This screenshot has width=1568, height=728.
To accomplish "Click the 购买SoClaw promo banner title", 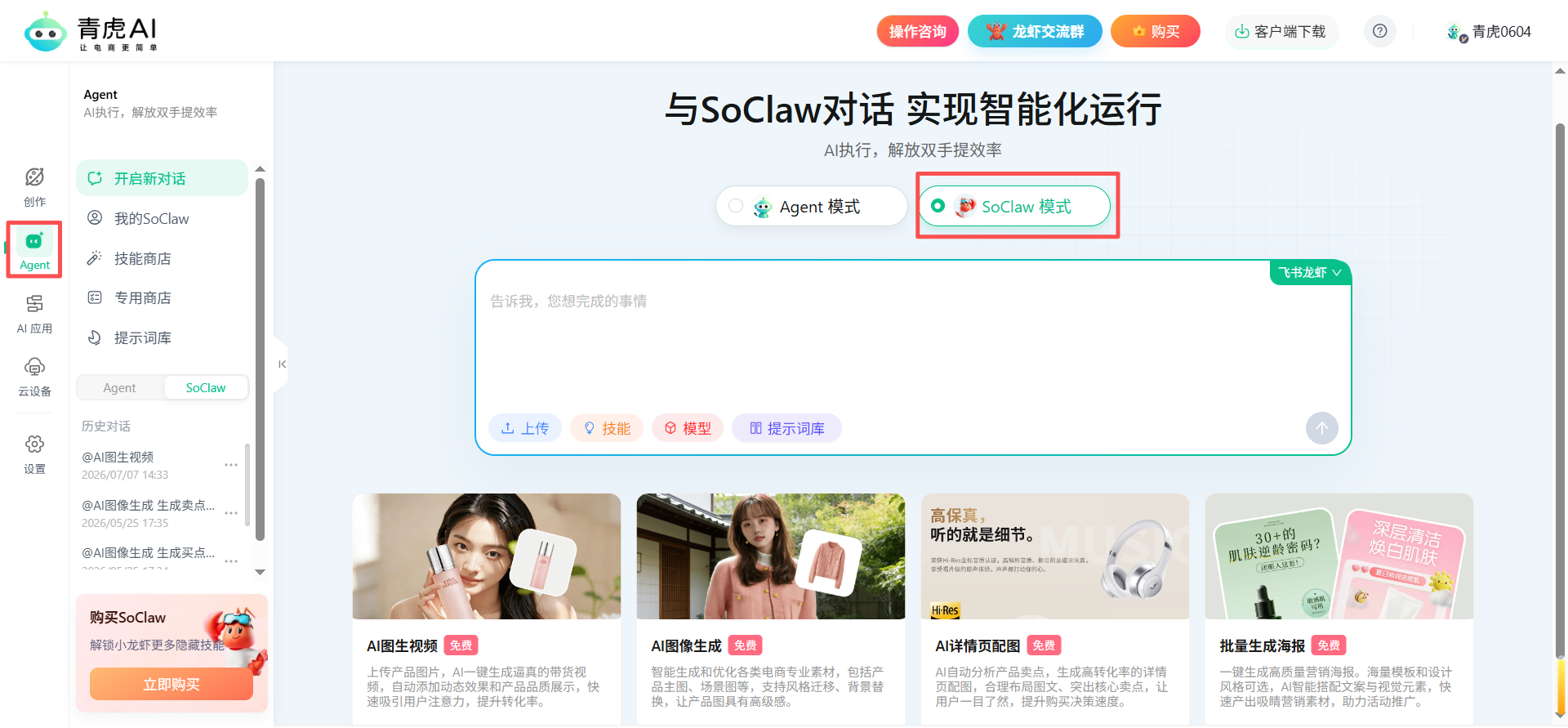I will (127, 618).
